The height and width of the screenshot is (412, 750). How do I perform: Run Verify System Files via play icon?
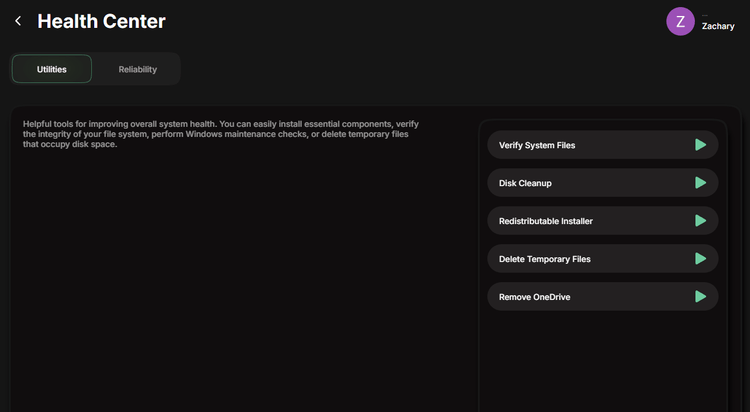coord(700,145)
